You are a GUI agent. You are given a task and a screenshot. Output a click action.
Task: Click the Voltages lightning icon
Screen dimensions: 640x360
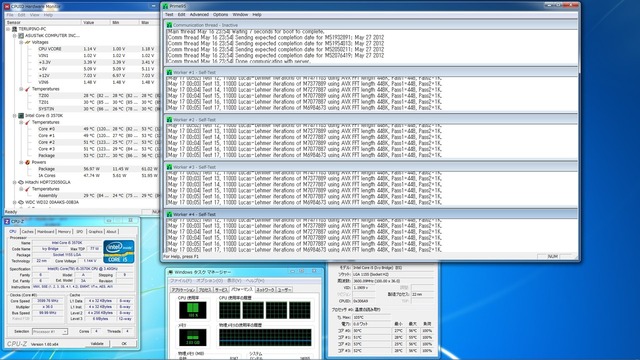point(28,42)
